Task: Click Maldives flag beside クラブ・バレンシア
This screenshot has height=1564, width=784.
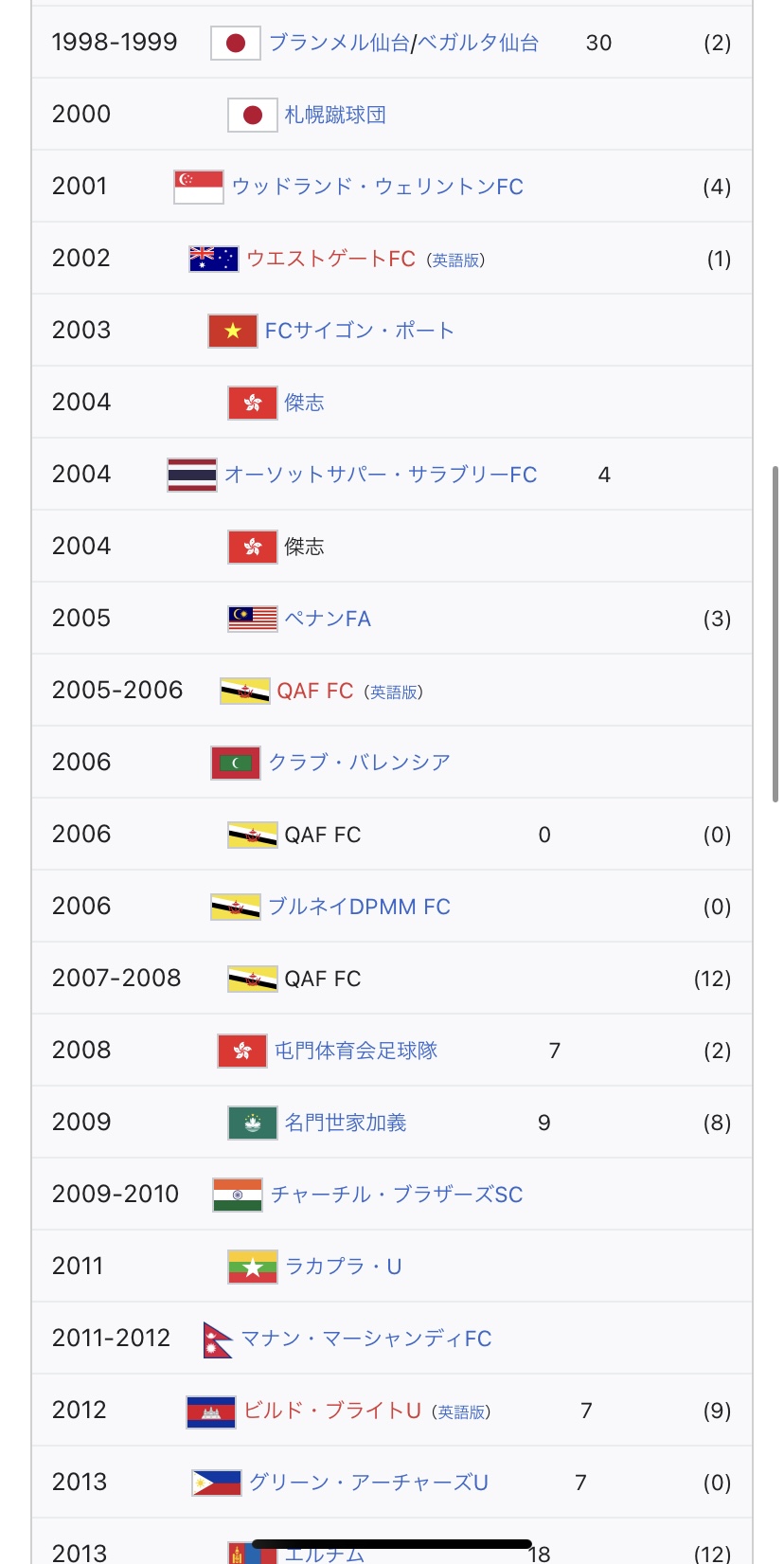Action: (236, 763)
